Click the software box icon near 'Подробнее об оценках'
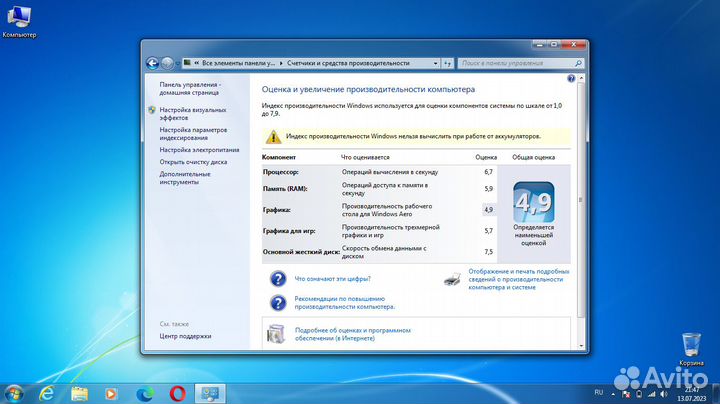Viewport: 720px width, 404px height. 276,334
